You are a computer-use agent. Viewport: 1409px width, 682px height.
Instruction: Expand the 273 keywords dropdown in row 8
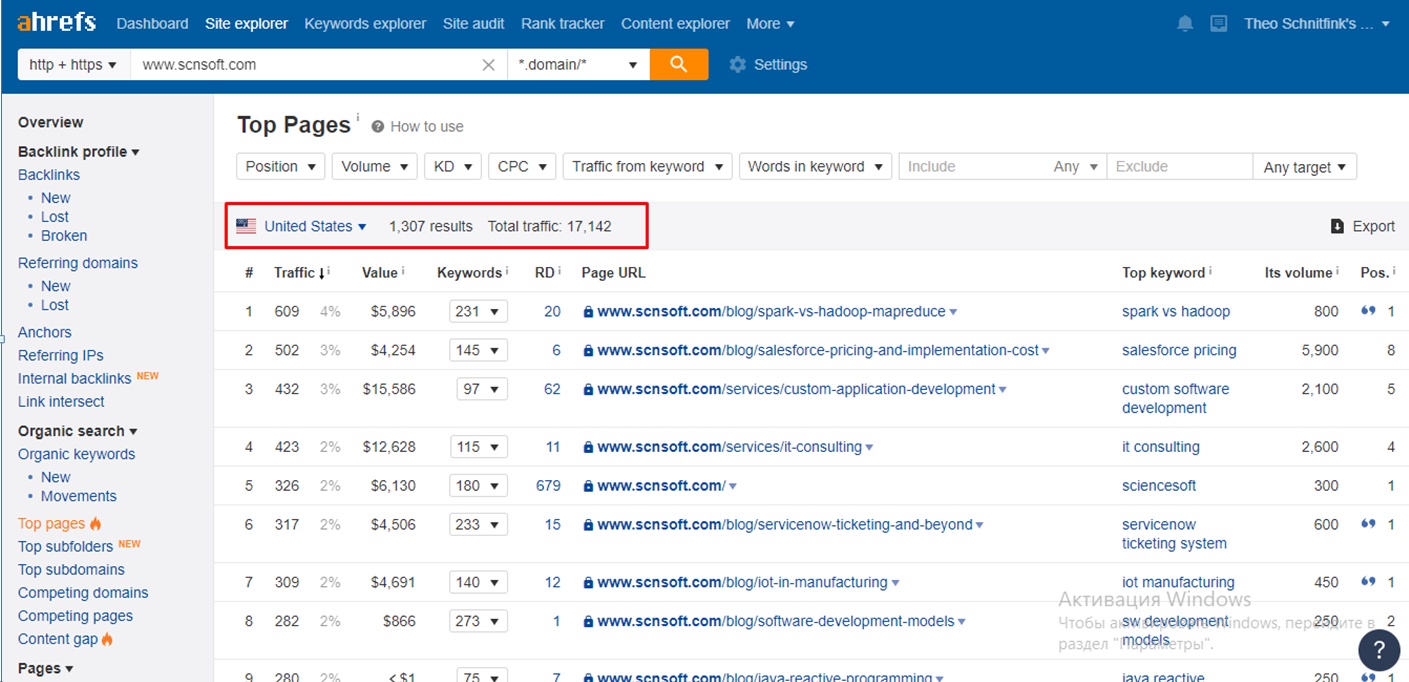478,622
